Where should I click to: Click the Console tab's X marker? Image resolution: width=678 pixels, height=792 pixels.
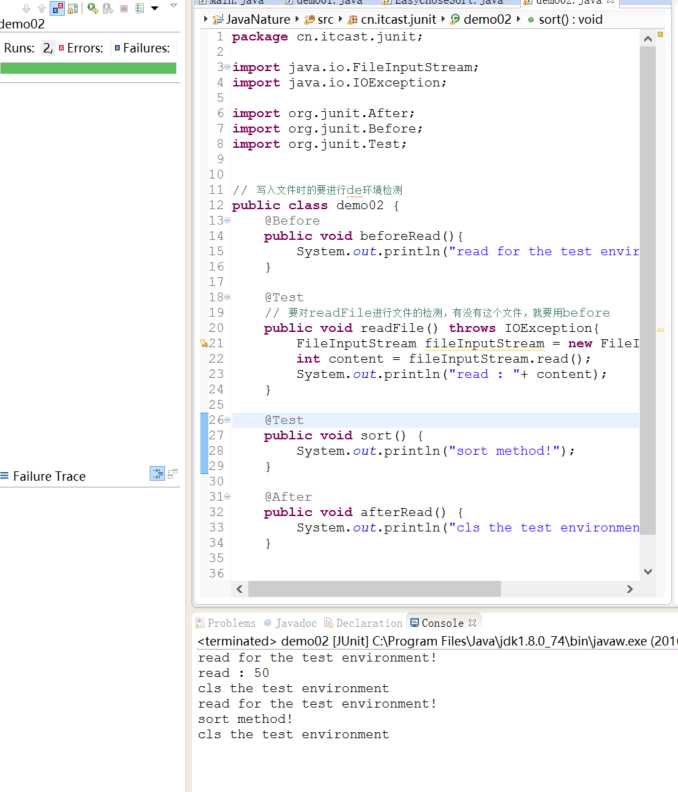click(x=472, y=623)
